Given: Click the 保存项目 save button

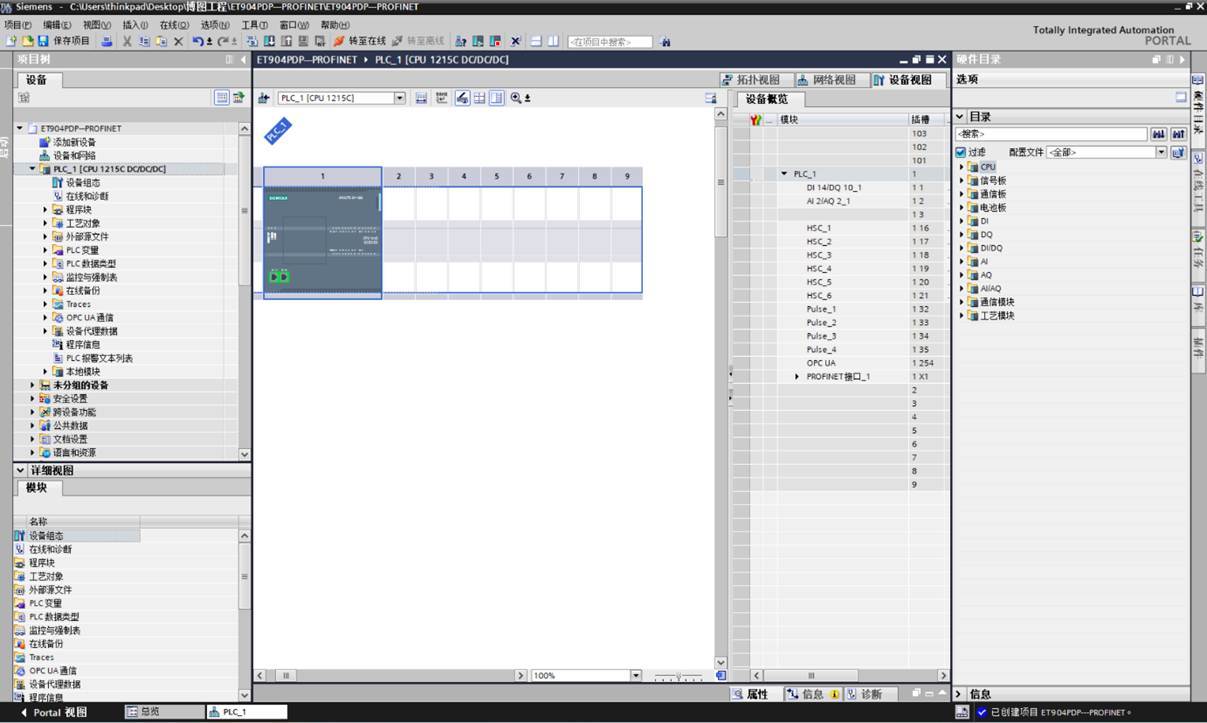Looking at the screenshot, I should point(63,41).
